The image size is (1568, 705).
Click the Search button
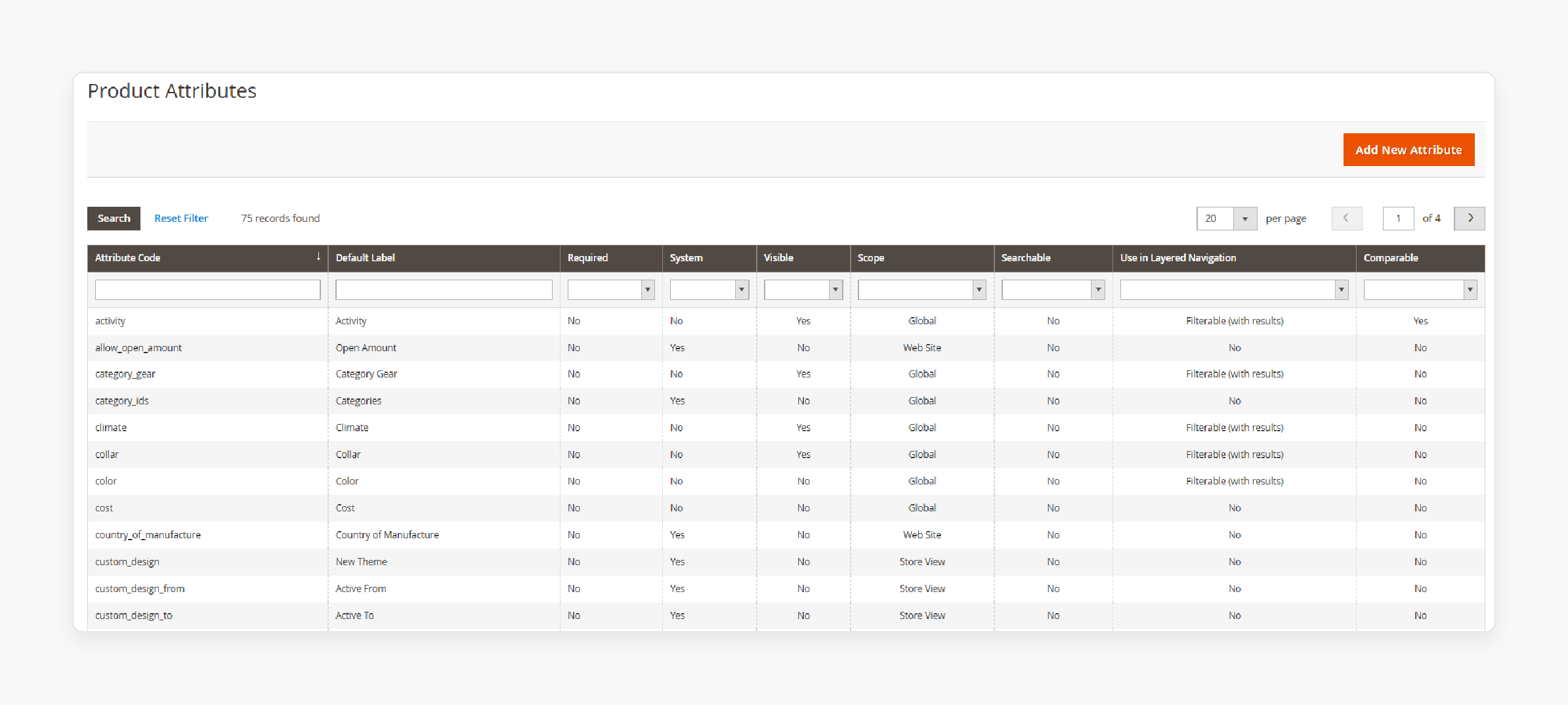tap(114, 218)
